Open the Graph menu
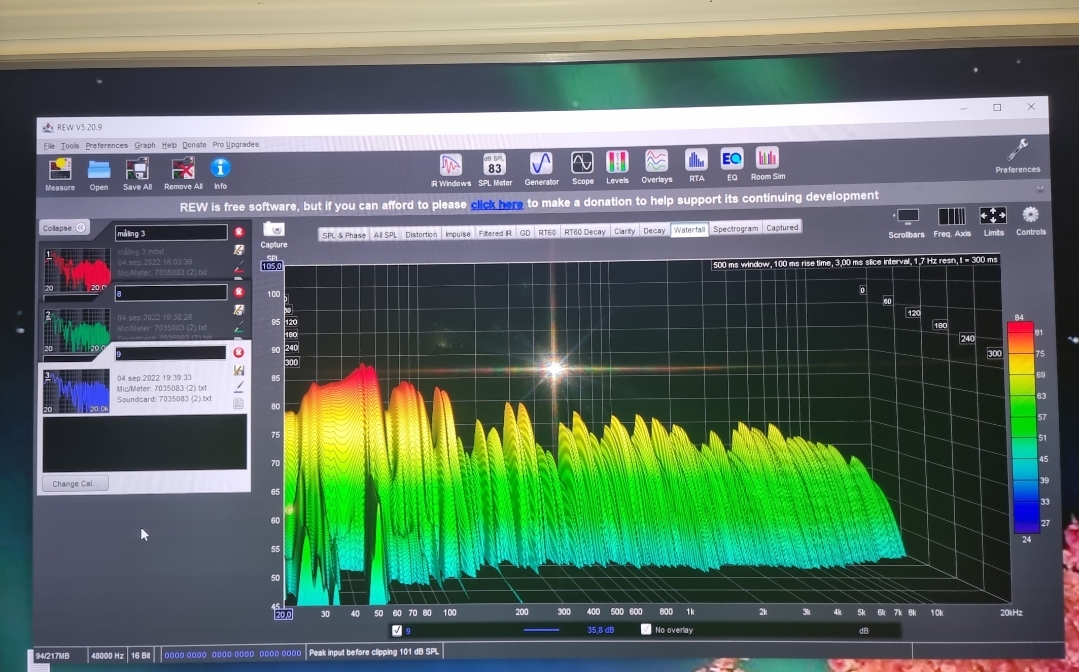 click(145, 145)
